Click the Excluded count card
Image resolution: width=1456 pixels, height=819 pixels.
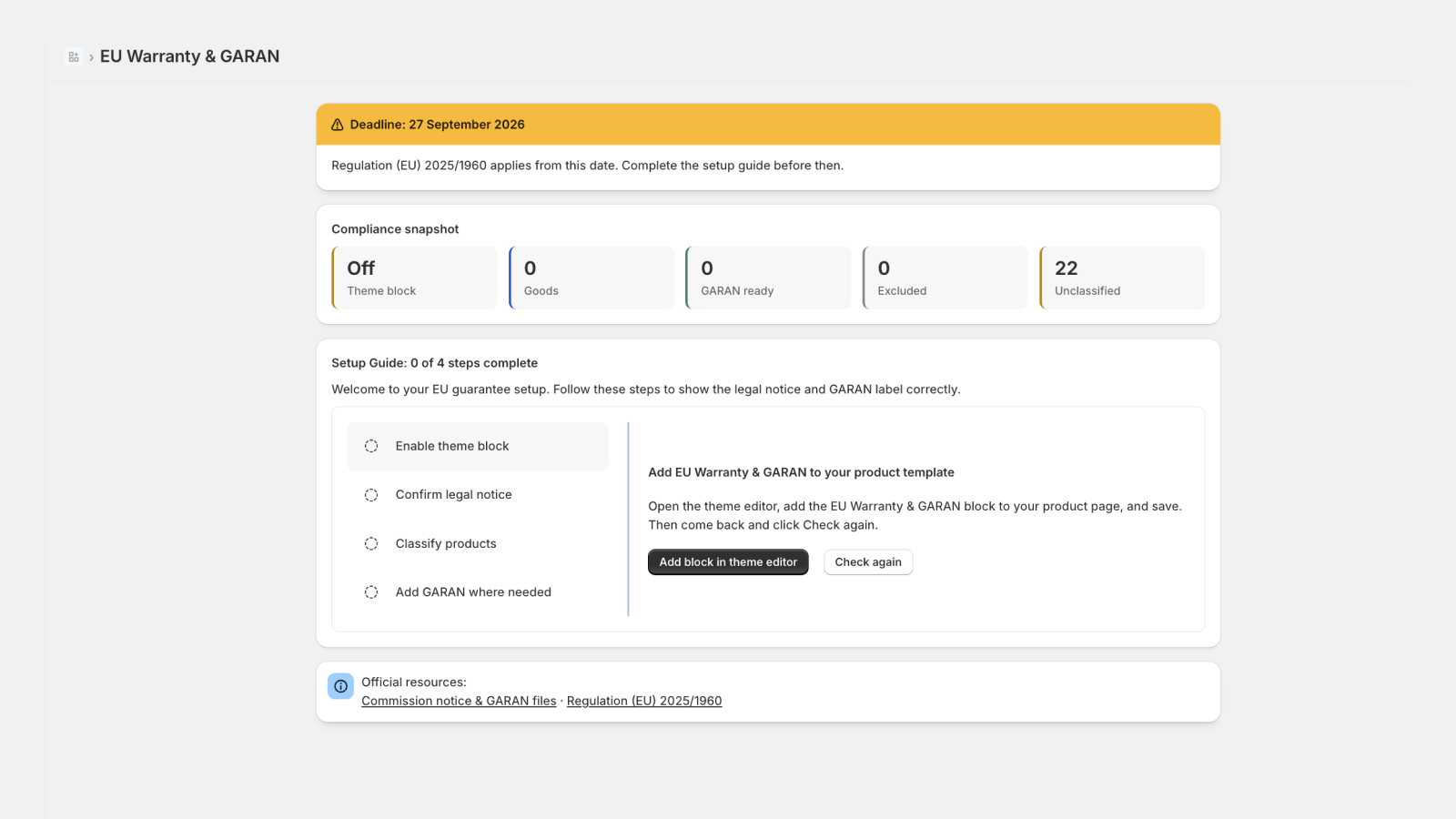pos(945,278)
